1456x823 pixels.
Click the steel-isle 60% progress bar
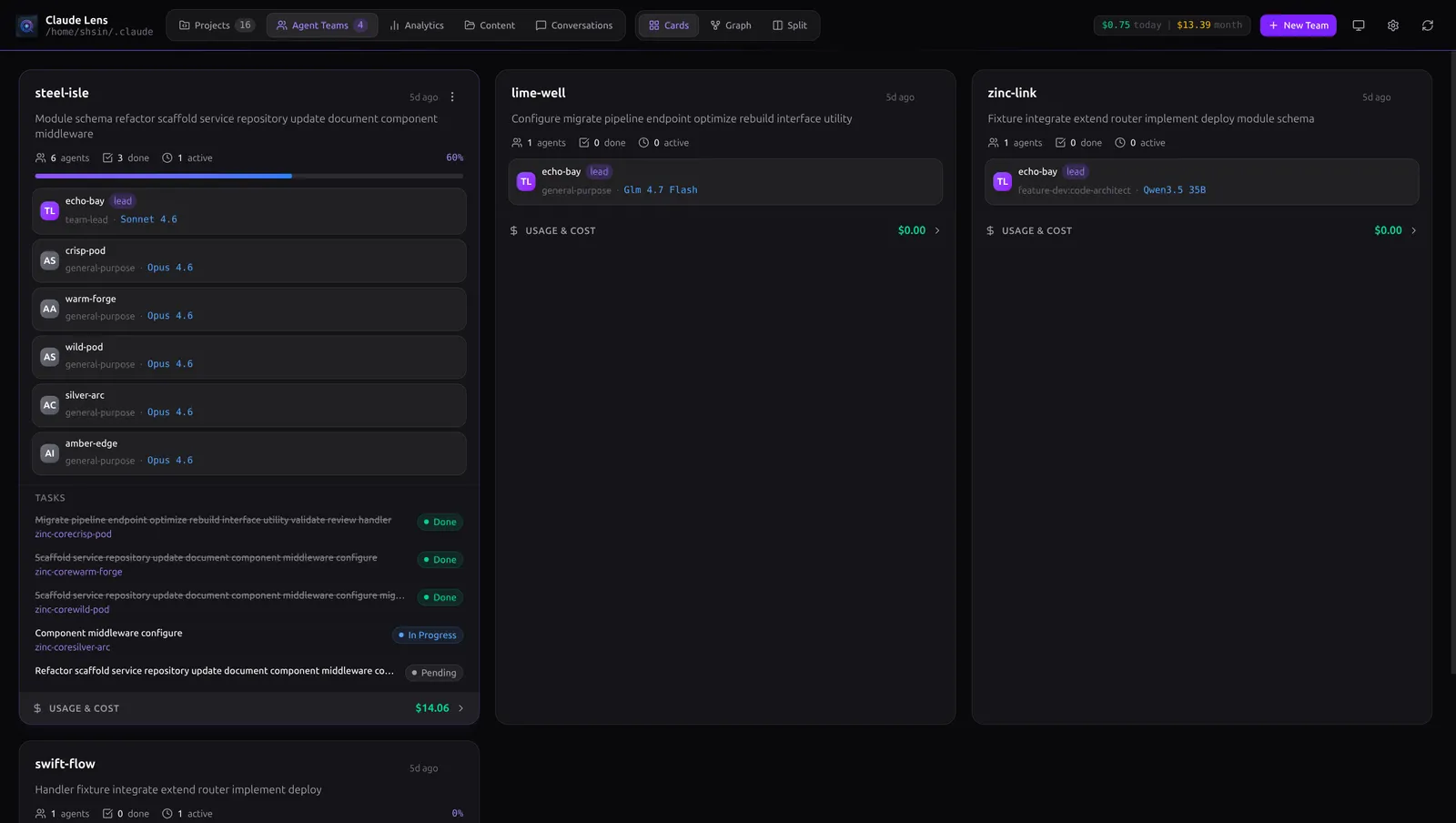click(x=248, y=176)
